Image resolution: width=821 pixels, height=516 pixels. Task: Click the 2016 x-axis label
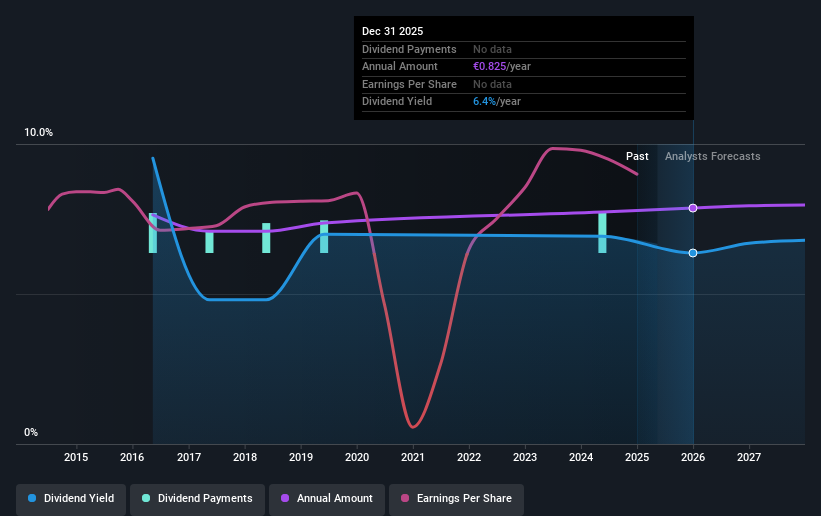[132, 457]
